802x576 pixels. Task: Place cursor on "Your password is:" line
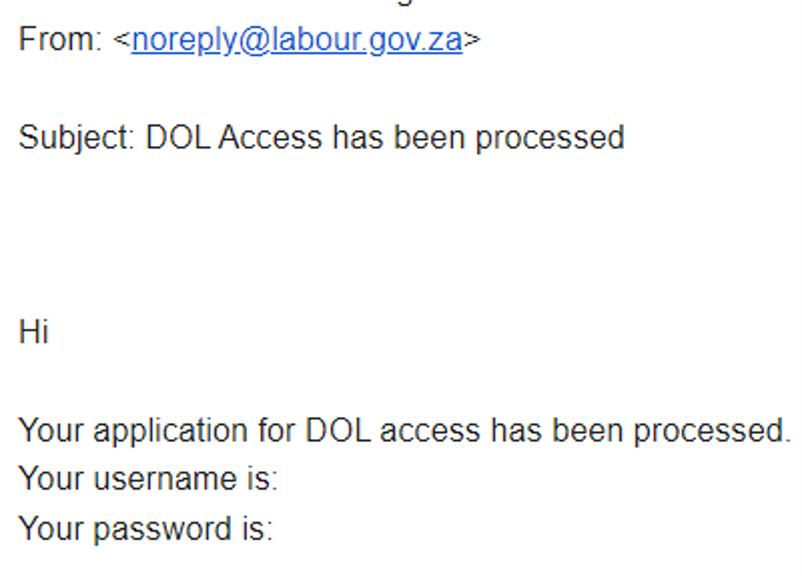tap(146, 529)
